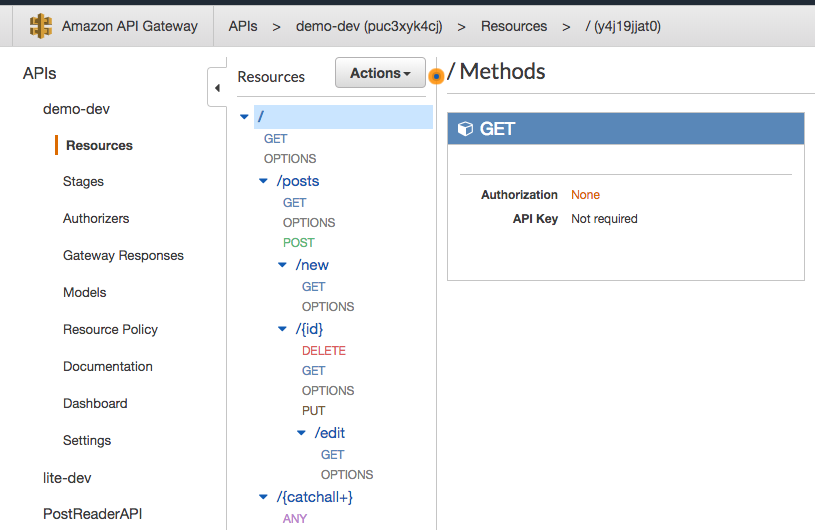Select the ANY method under /{catchall+}

pyautogui.click(x=295, y=519)
